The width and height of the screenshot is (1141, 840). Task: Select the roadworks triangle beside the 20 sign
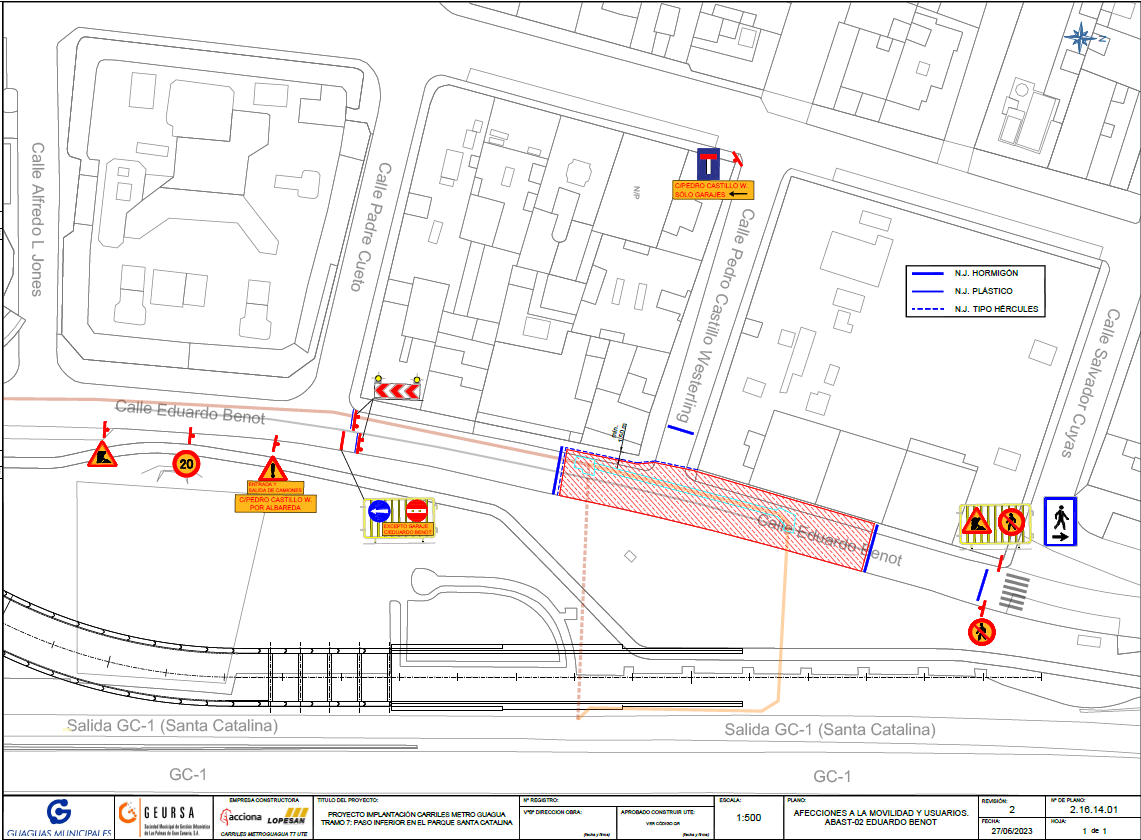coord(103,454)
